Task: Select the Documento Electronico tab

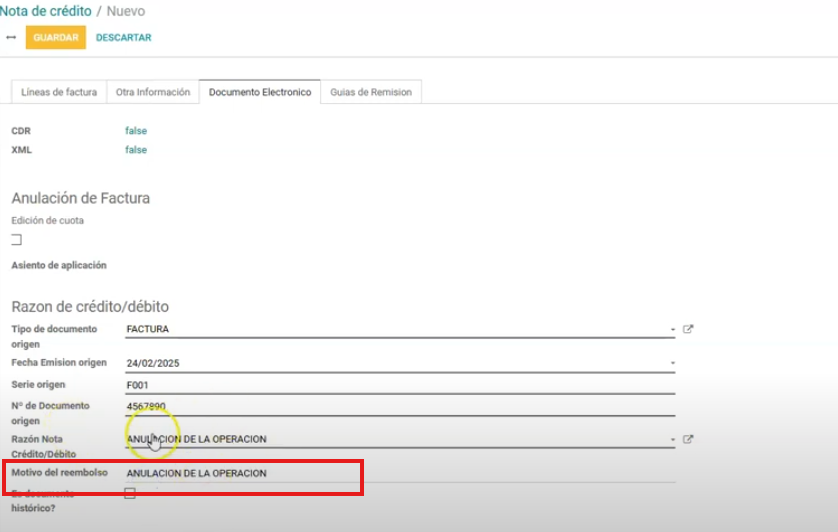Action: tap(260, 92)
